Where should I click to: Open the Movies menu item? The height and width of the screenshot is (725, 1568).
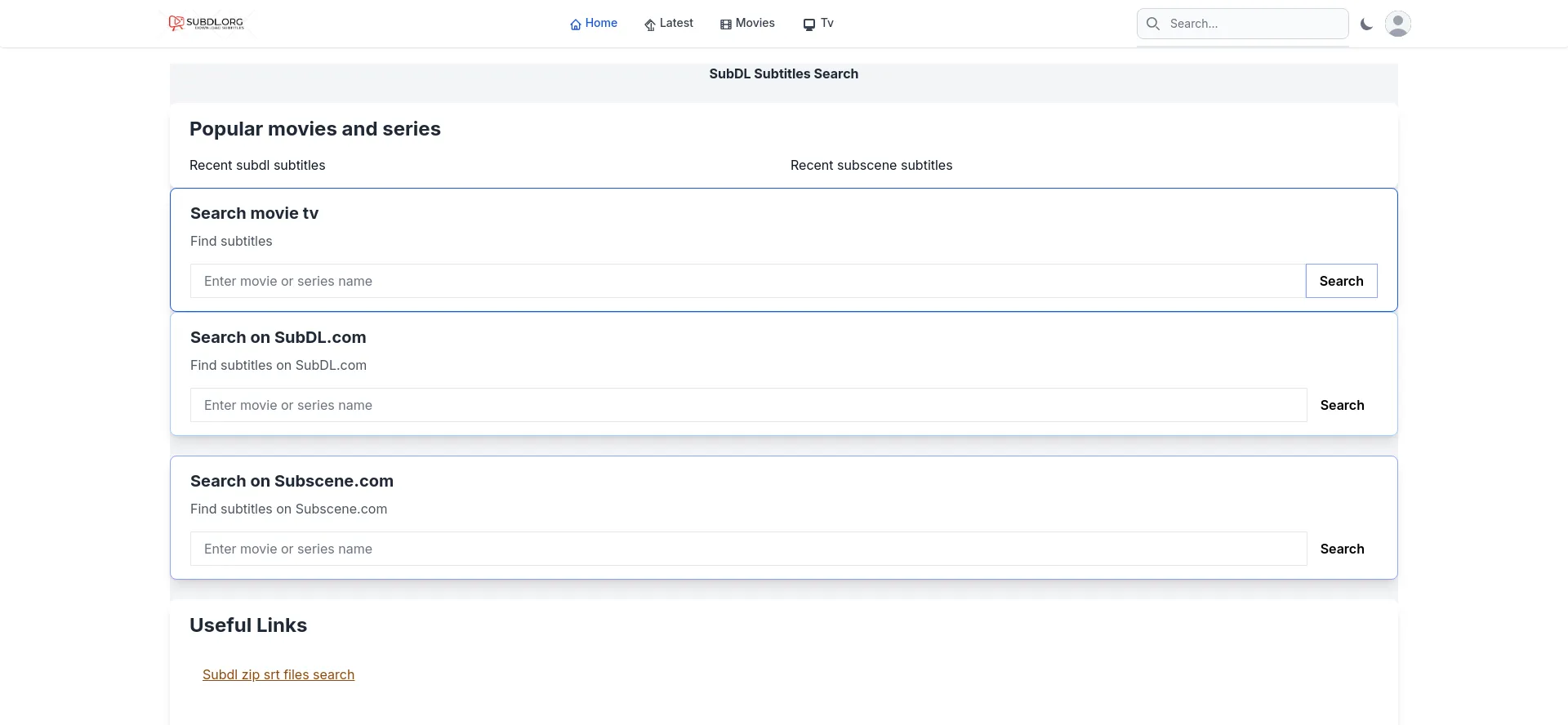pyautogui.click(x=747, y=23)
